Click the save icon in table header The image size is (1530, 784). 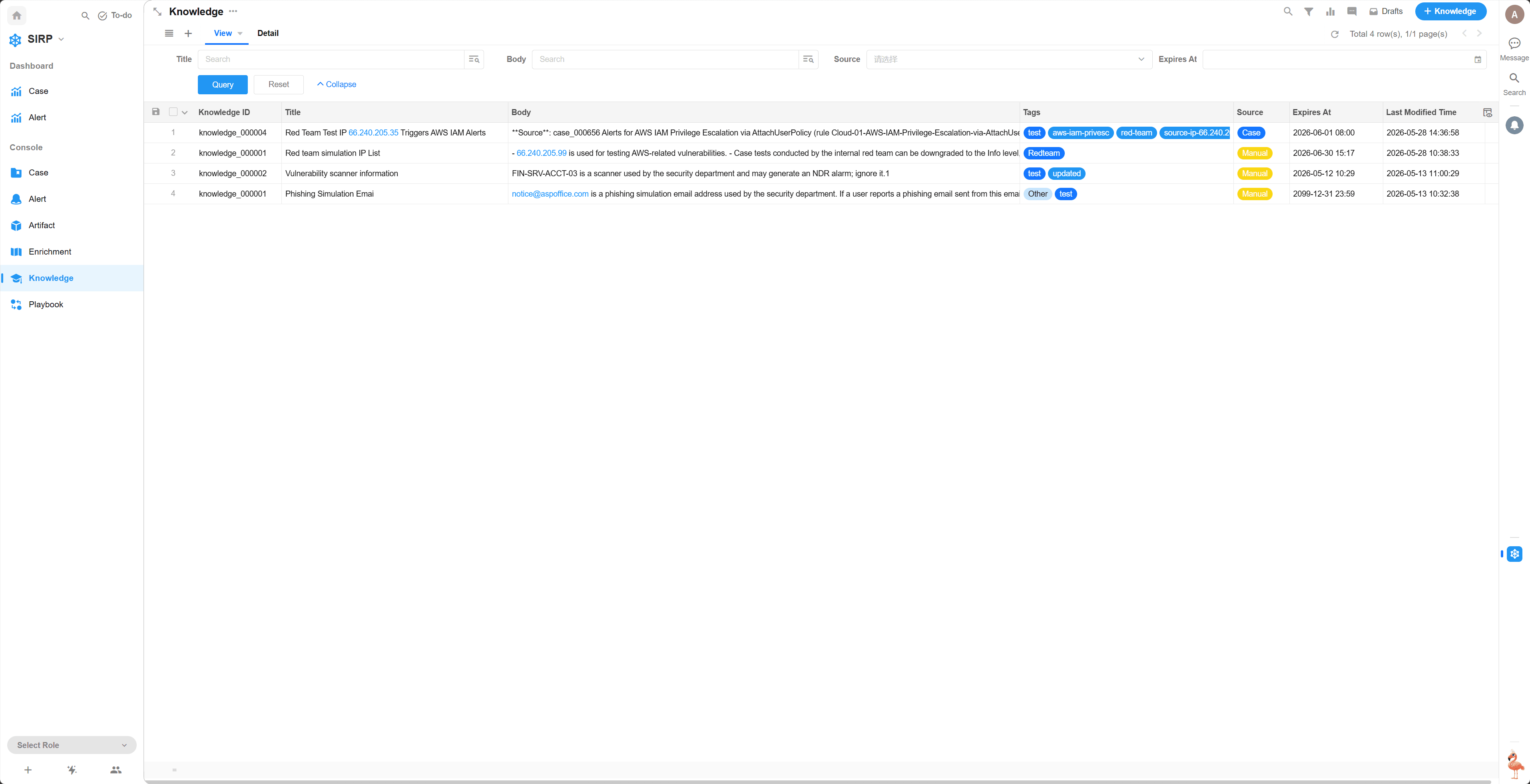point(155,111)
